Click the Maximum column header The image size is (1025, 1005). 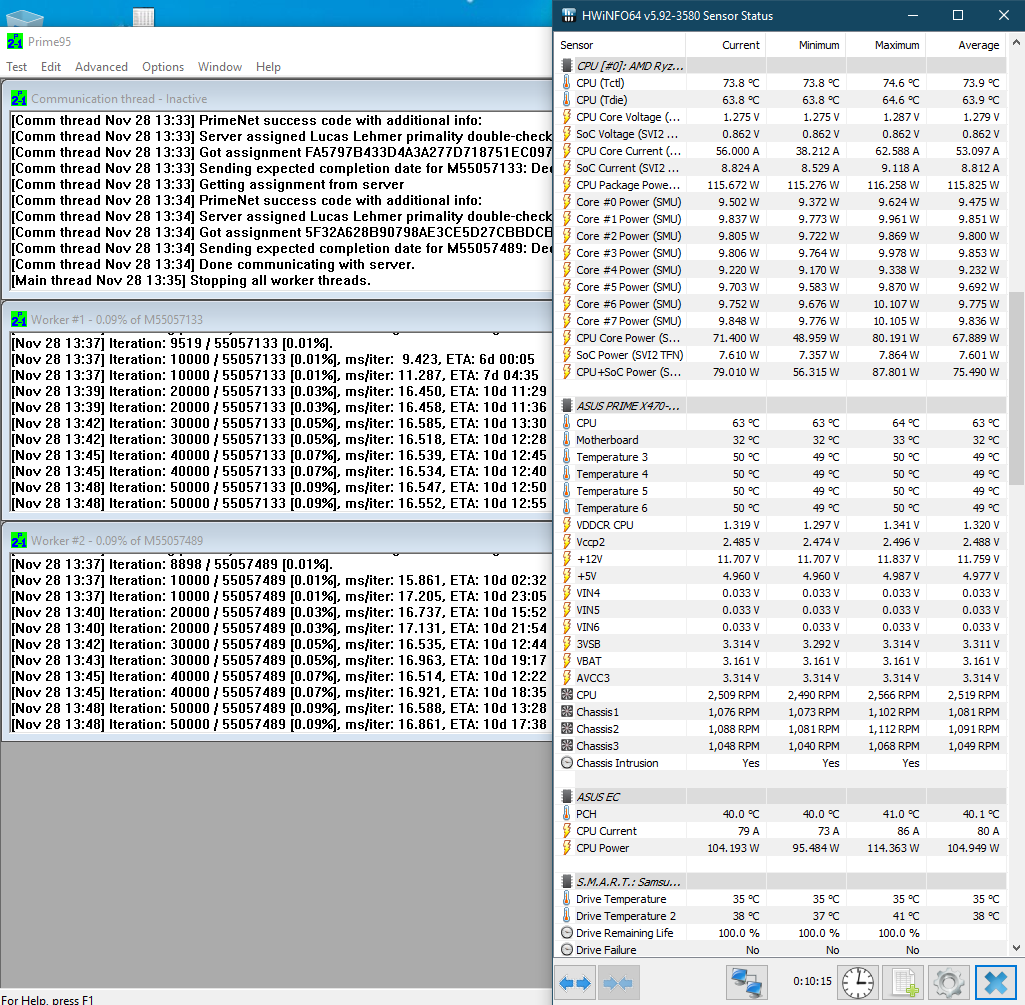pos(886,45)
